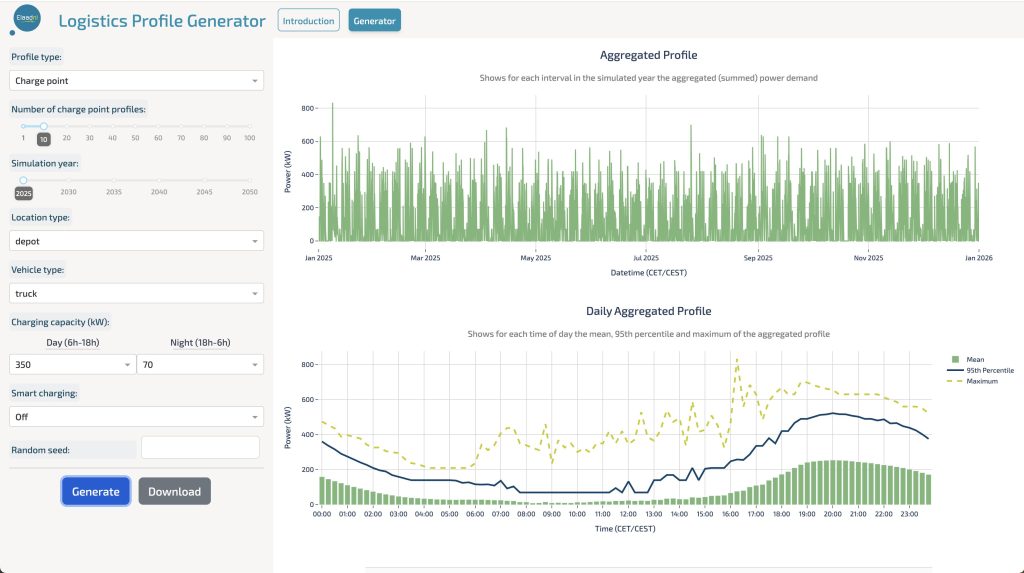Click the Random seed input field

pos(200,448)
